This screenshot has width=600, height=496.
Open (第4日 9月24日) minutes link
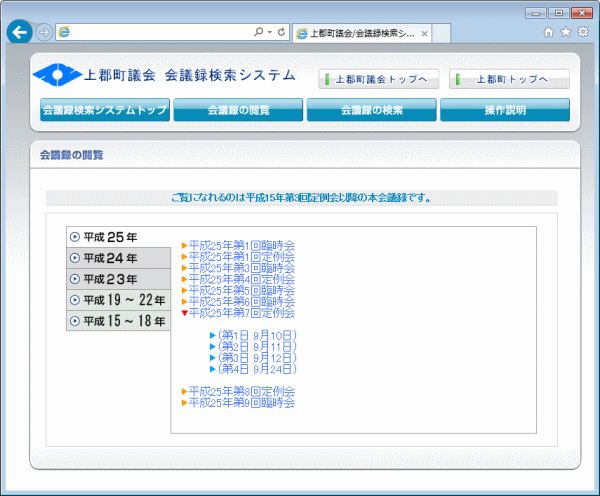pyautogui.click(x=257, y=369)
